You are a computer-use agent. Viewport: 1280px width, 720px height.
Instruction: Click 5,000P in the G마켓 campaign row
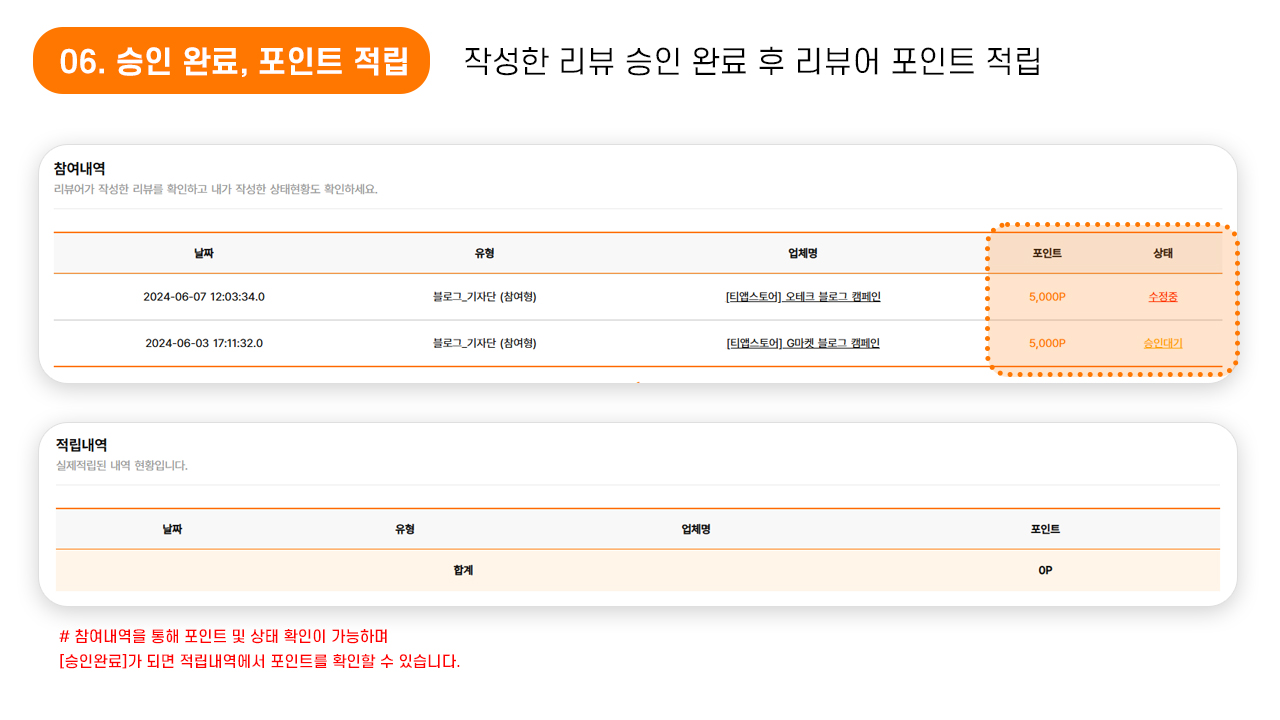click(1047, 343)
